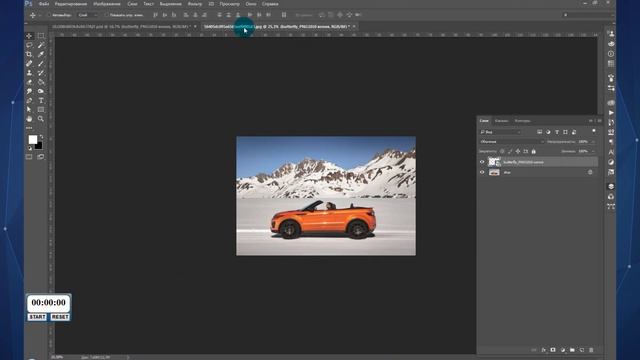Select the Rectangular Marquee tool
The height and width of the screenshot is (360, 640).
pyautogui.click(x=41, y=36)
